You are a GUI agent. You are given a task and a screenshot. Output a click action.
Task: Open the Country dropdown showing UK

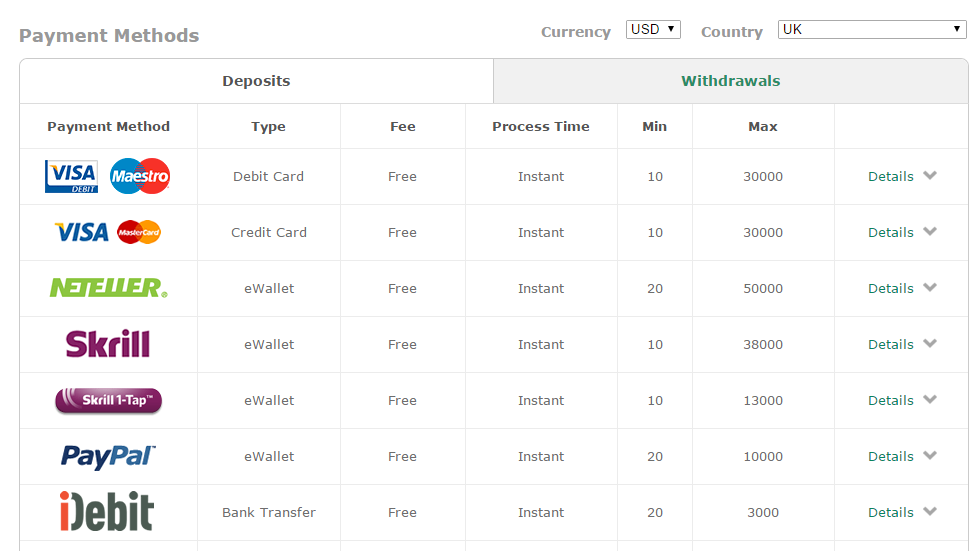click(872, 30)
